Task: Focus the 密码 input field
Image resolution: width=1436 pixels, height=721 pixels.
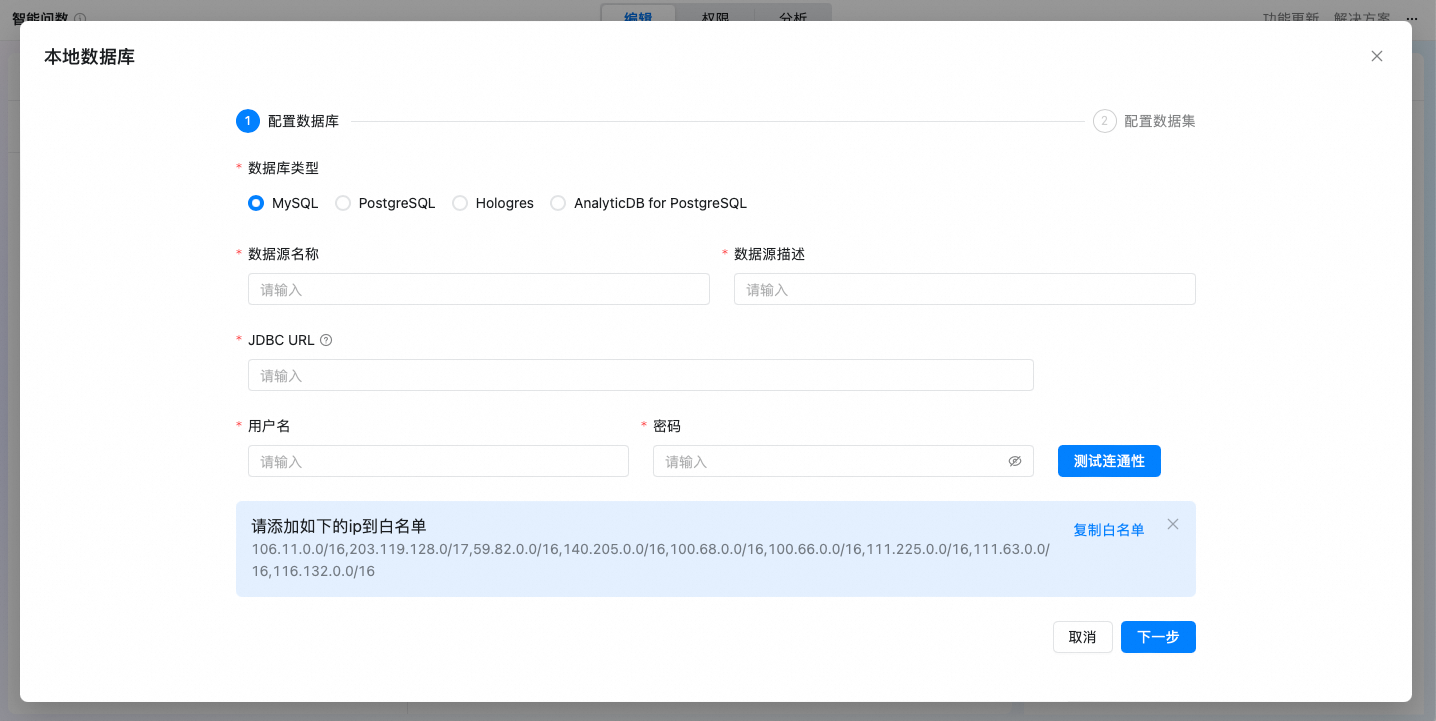Action: click(x=843, y=461)
